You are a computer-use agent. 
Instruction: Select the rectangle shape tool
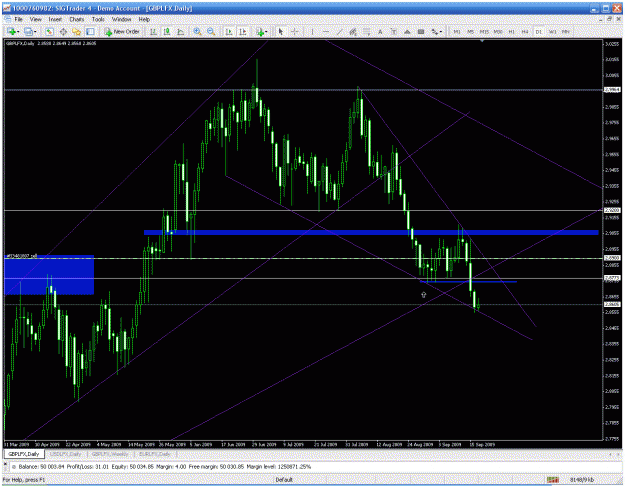(x=421, y=31)
